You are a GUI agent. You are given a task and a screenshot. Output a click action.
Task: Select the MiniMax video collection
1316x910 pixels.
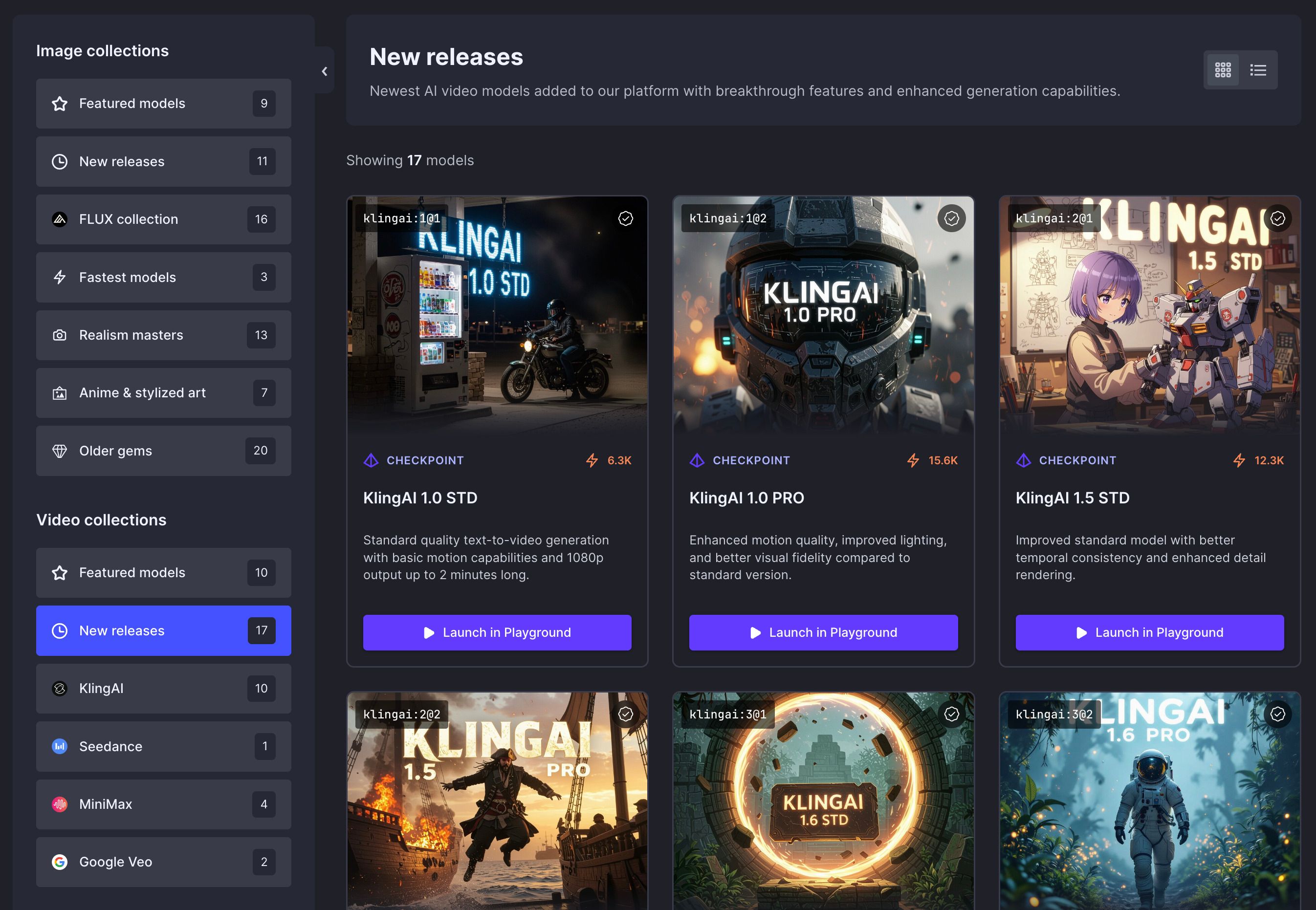[x=163, y=804]
